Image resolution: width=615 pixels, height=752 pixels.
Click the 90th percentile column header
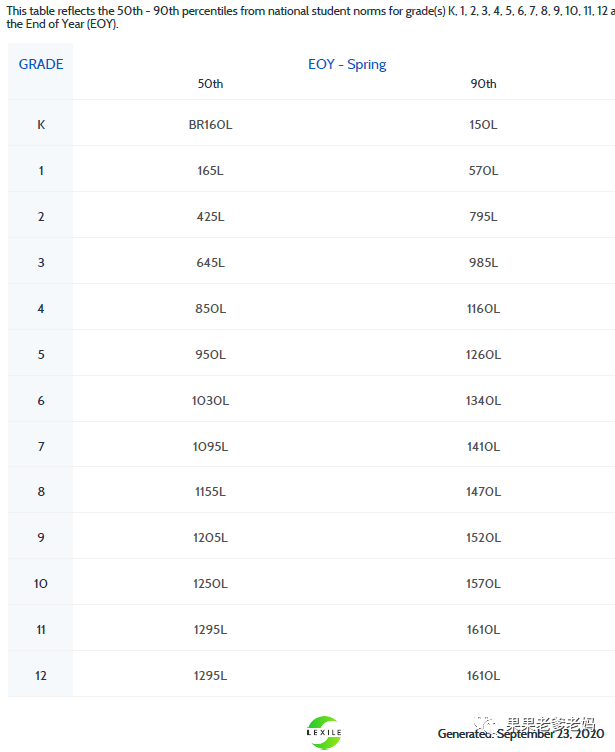pyautogui.click(x=483, y=84)
